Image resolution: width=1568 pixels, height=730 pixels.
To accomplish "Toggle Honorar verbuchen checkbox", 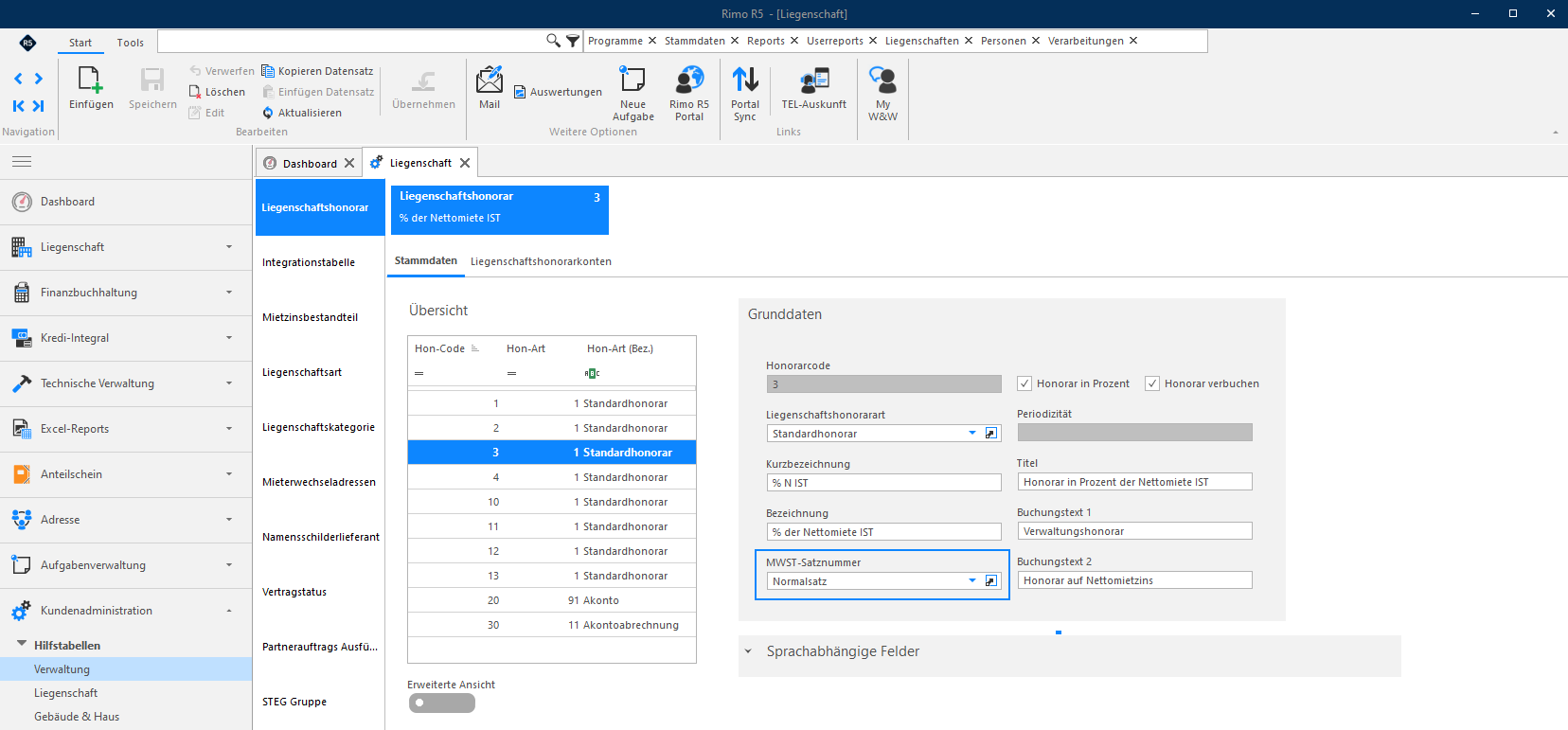I will 1152,383.
